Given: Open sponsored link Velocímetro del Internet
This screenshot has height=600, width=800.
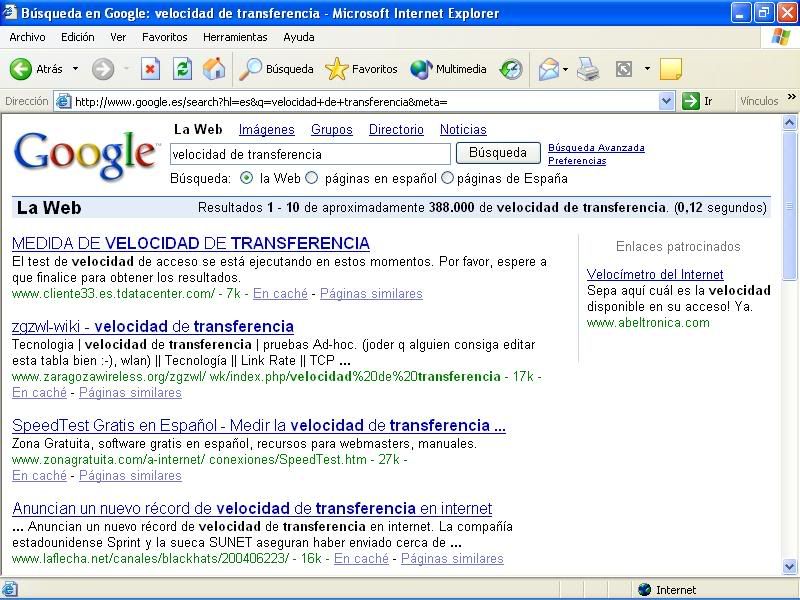Looking at the screenshot, I should [655, 274].
